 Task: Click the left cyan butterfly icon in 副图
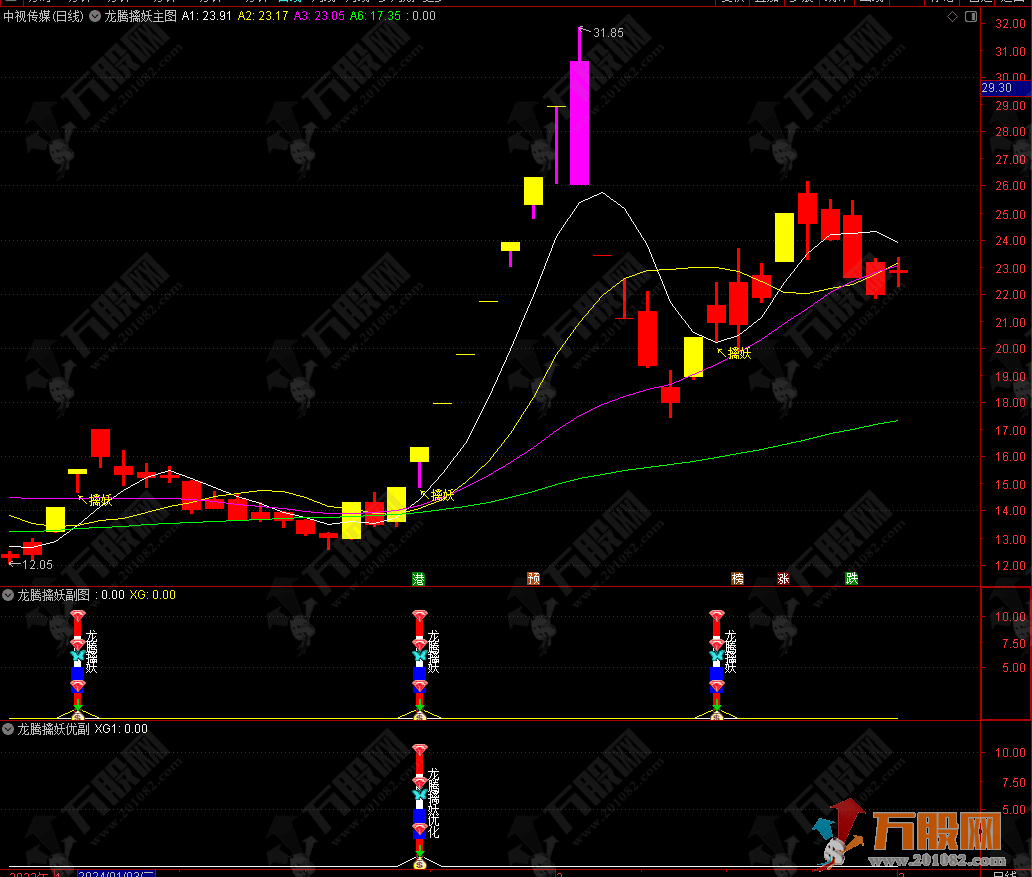click(x=78, y=656)
